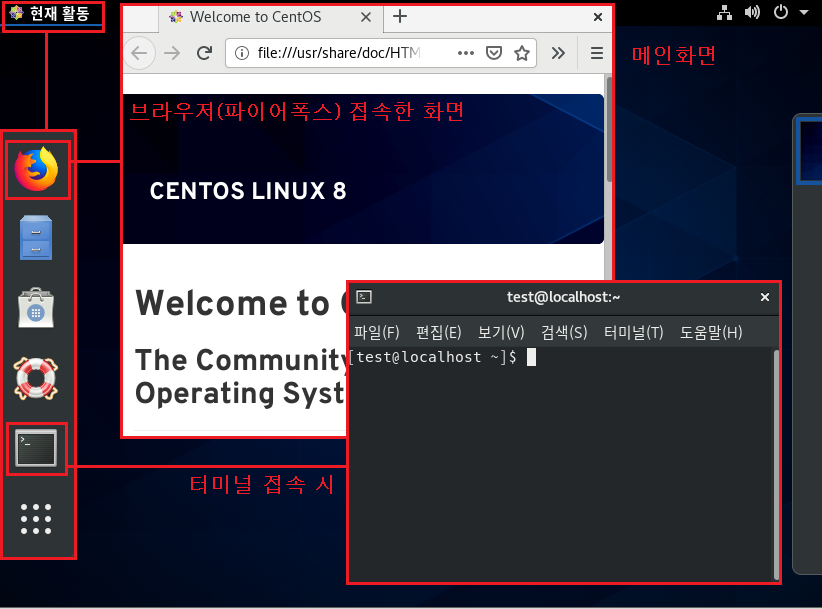Click the power icon in top bar
Viewport: 822px width, 609px height.
pyautogui.click(x=781, y=12)
